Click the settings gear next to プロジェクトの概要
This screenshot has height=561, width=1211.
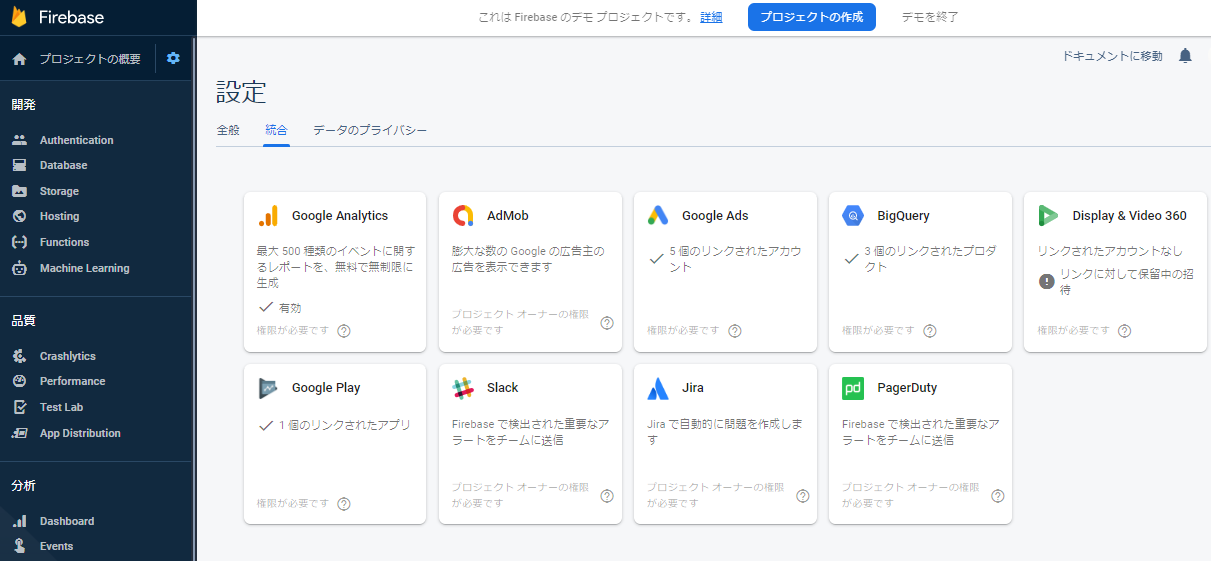pyautogui.click(x=173, y=59)
